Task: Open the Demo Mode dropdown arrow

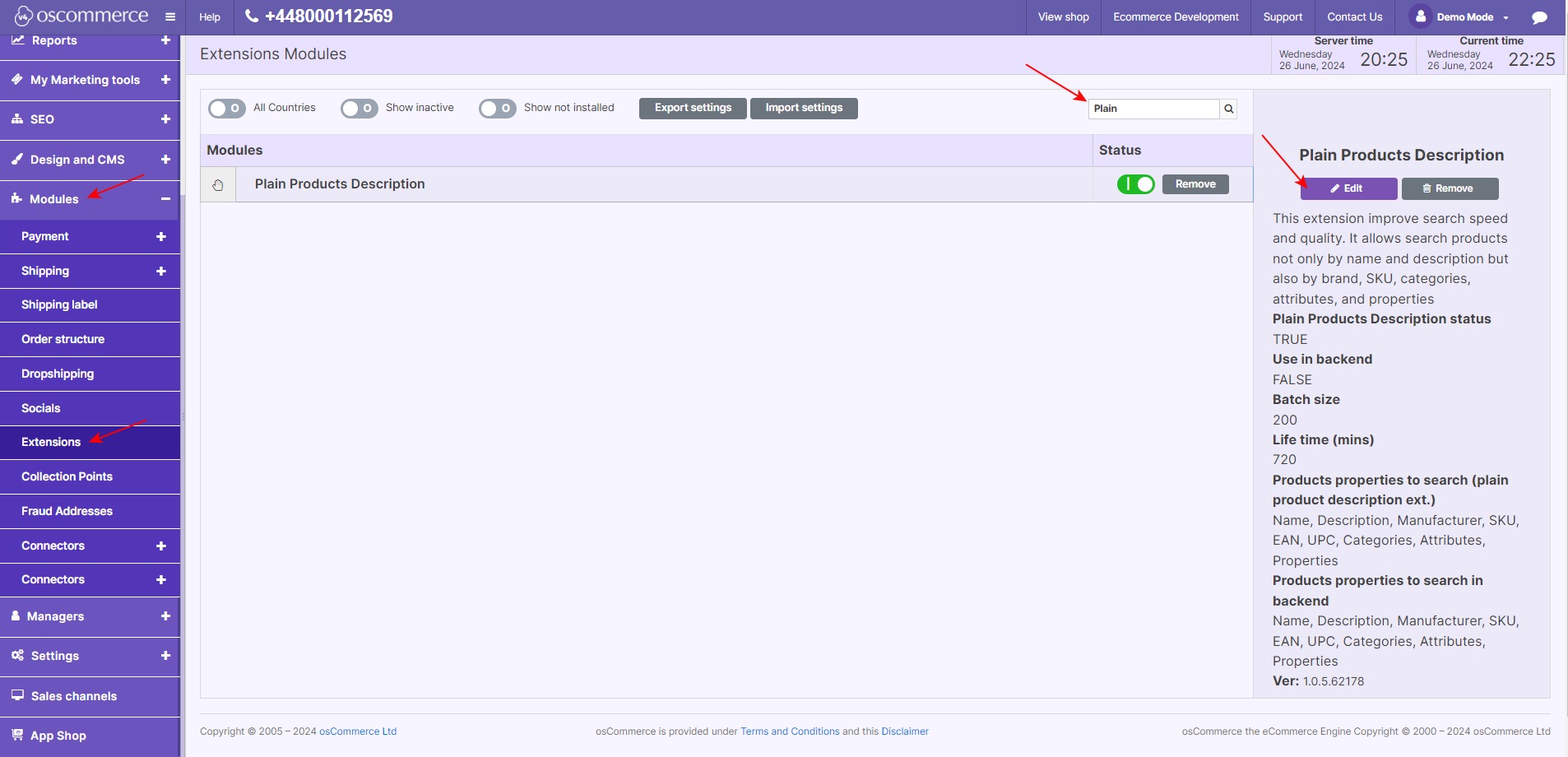Action: click(1505, 17)
